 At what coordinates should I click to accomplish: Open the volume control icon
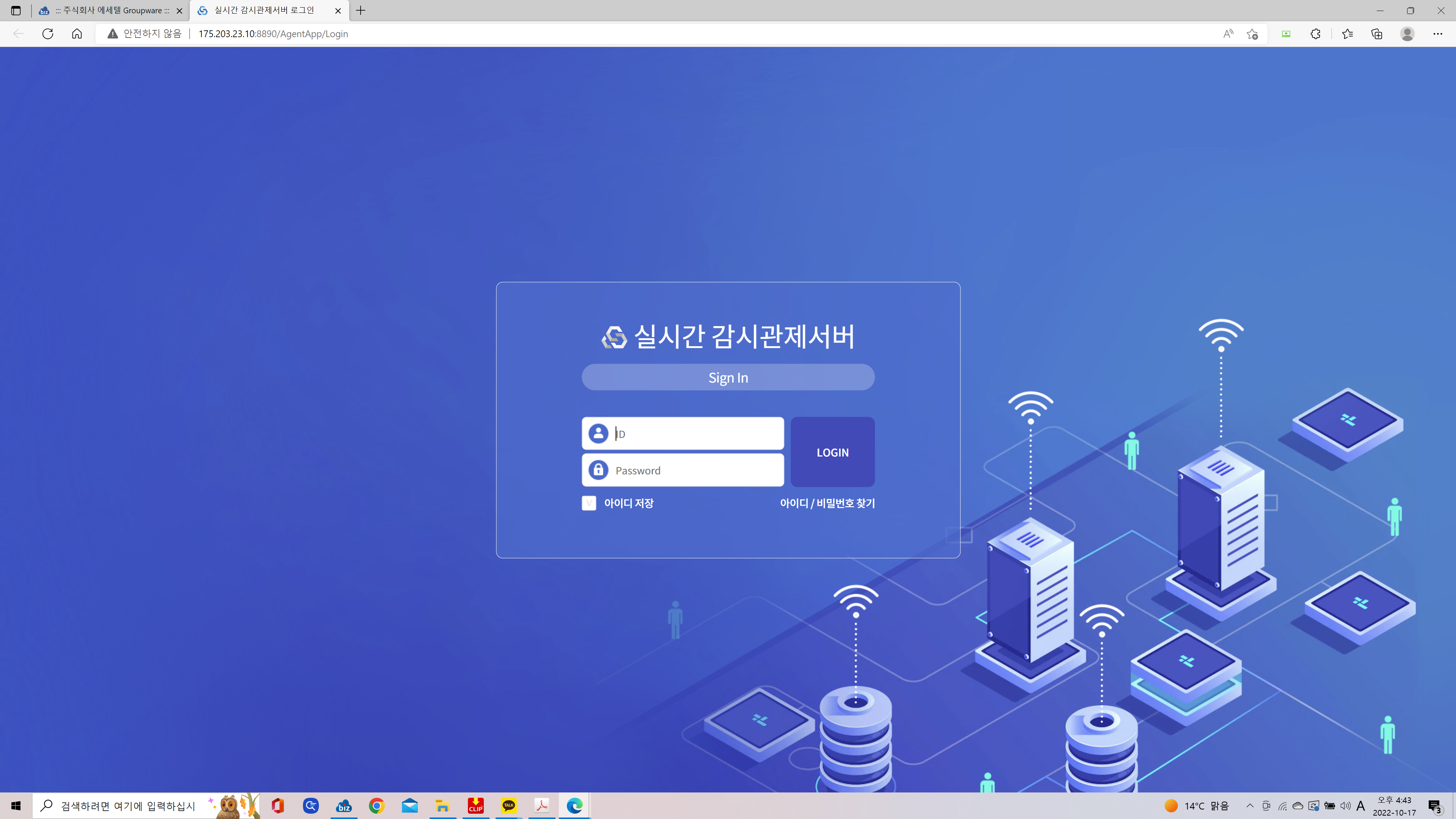click(1345, 806)
